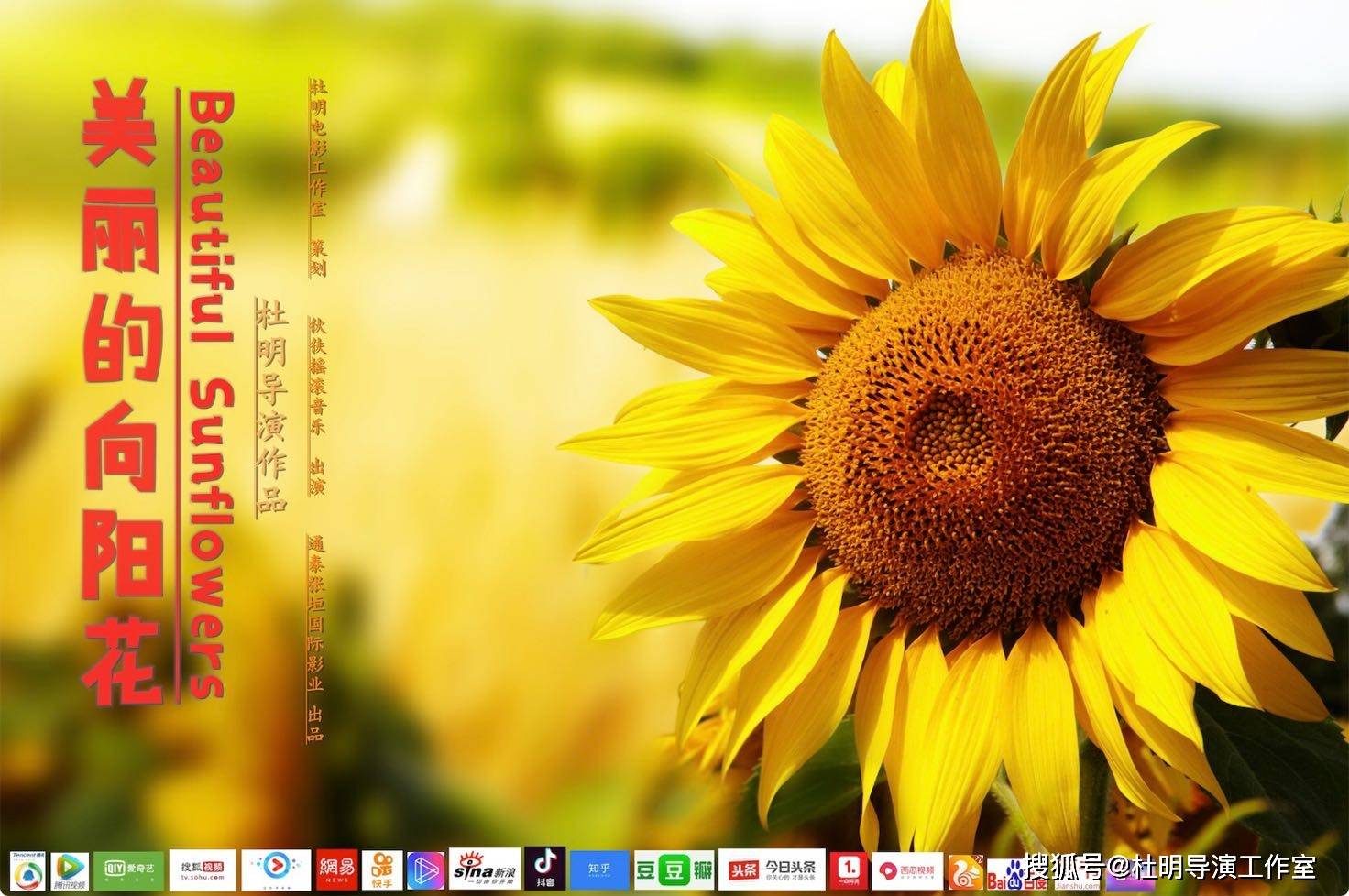Open the red NetEase News (網易) logo
Image resolution: width=1349 pixels, height=896 pixels.
pos(337,870)
